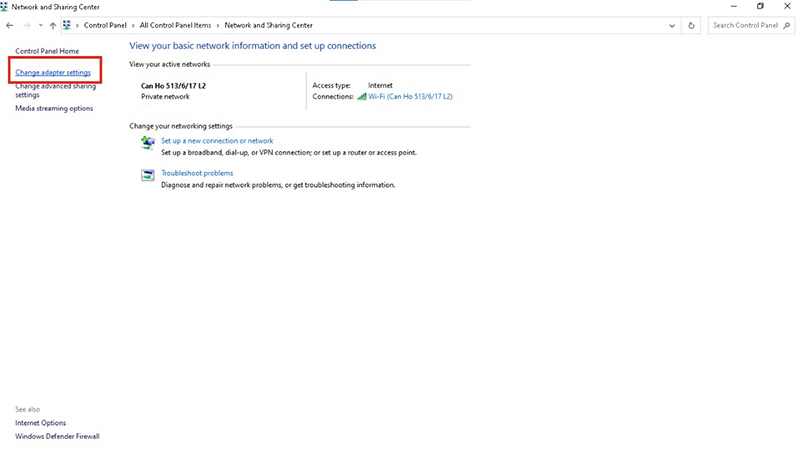Click the Troubleshoot problems icon
800x450 pixels.
148,177
